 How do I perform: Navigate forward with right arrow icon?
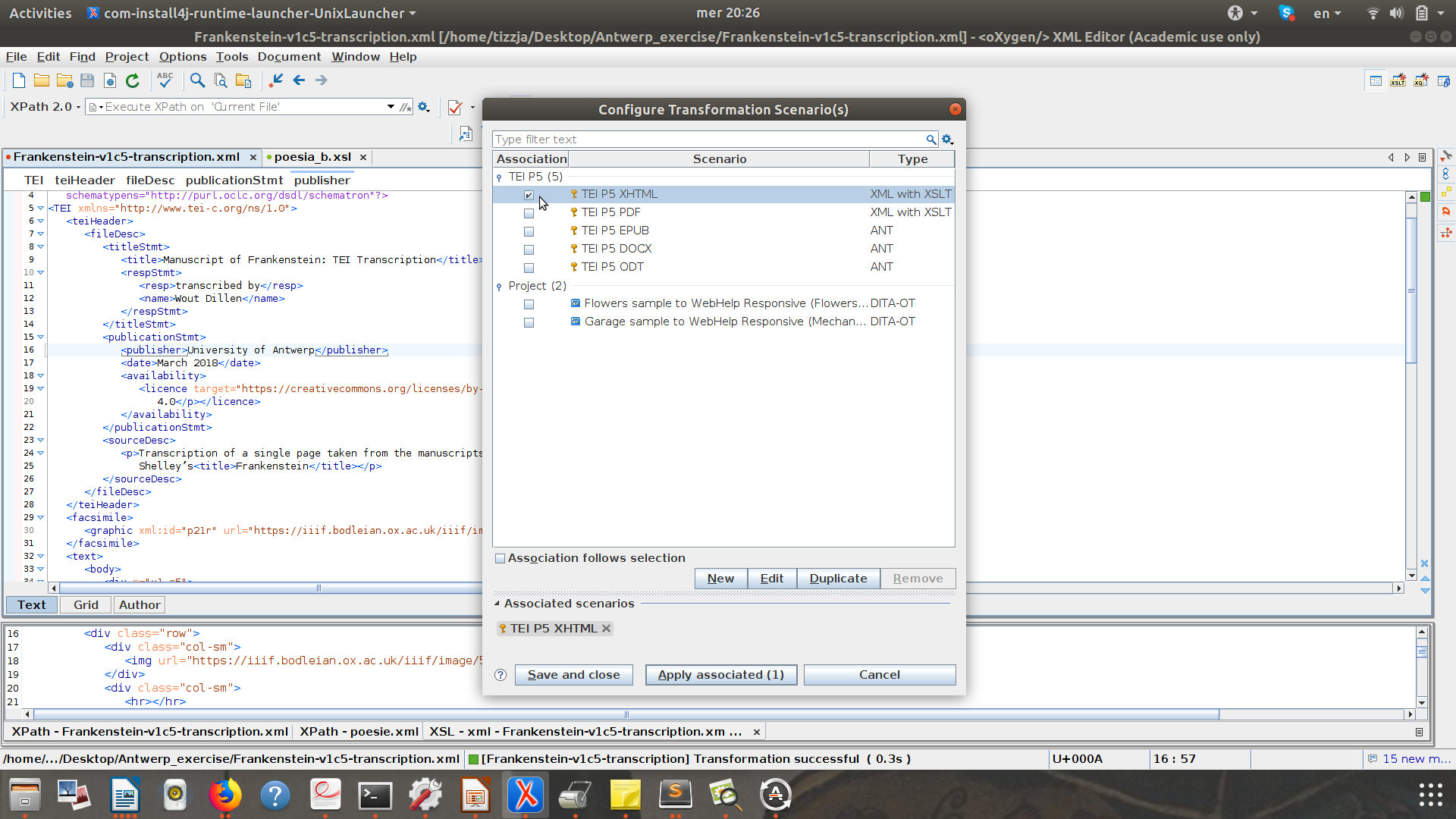(x=322, y=80)
